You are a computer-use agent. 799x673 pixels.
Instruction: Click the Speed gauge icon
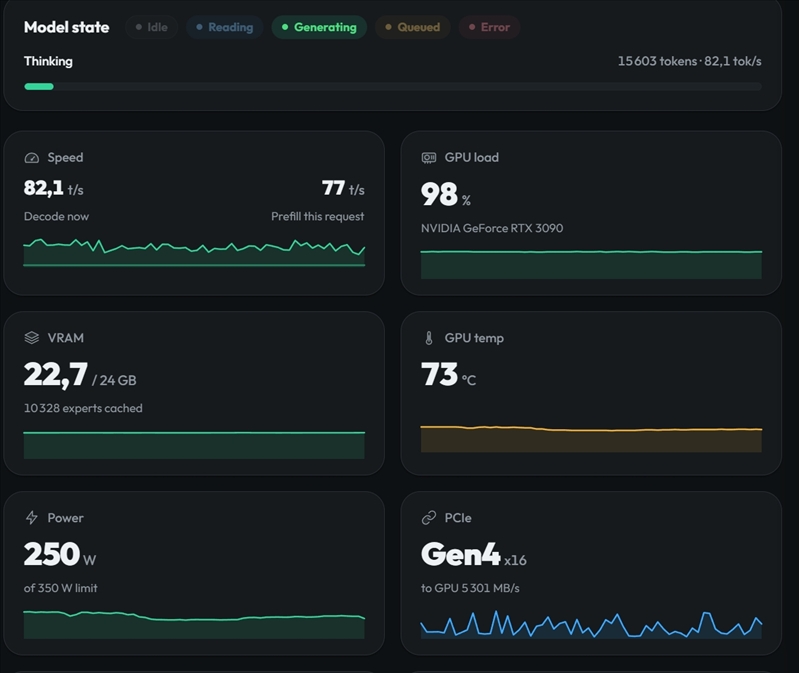pyautogui.click(x=32, y=158)
